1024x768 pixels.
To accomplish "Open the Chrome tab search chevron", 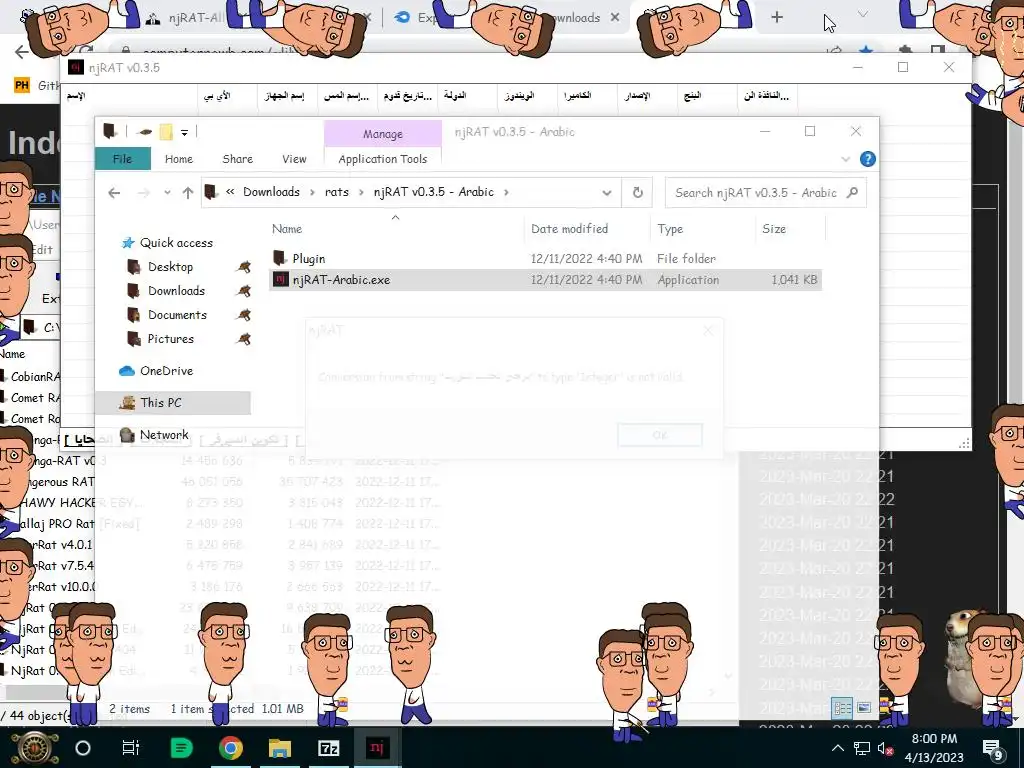I will 863,14.
